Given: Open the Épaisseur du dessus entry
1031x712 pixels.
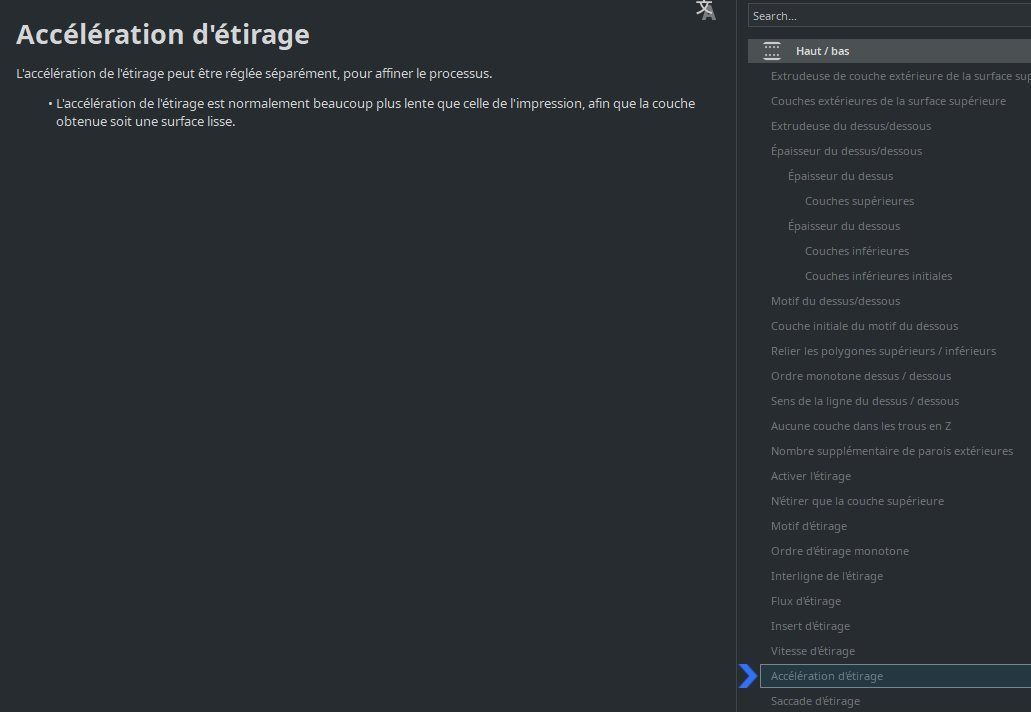Looking at the screenshot, I should point(840,176).
